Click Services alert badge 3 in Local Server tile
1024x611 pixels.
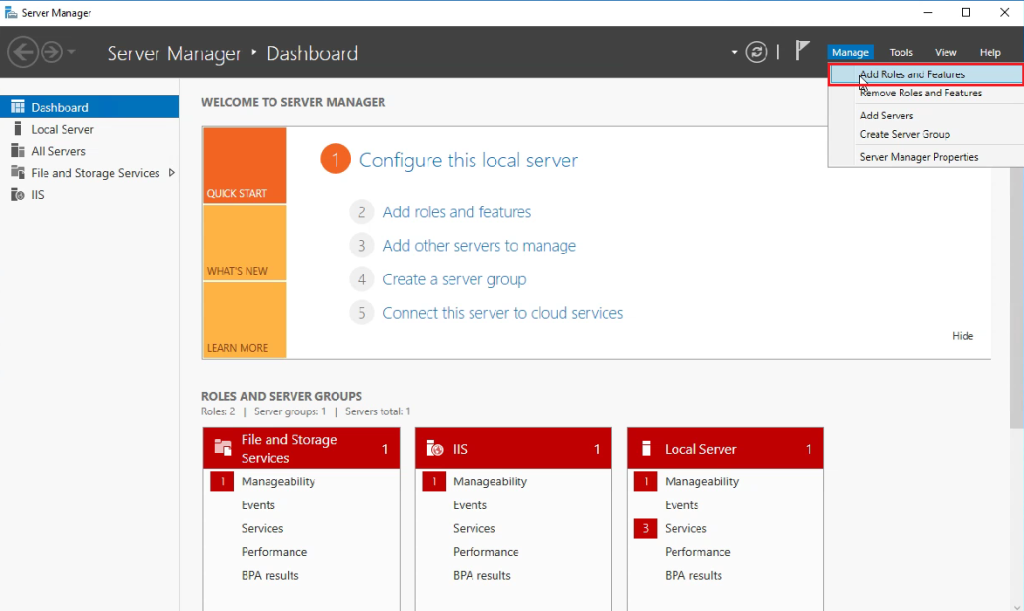tap(645, 529)
